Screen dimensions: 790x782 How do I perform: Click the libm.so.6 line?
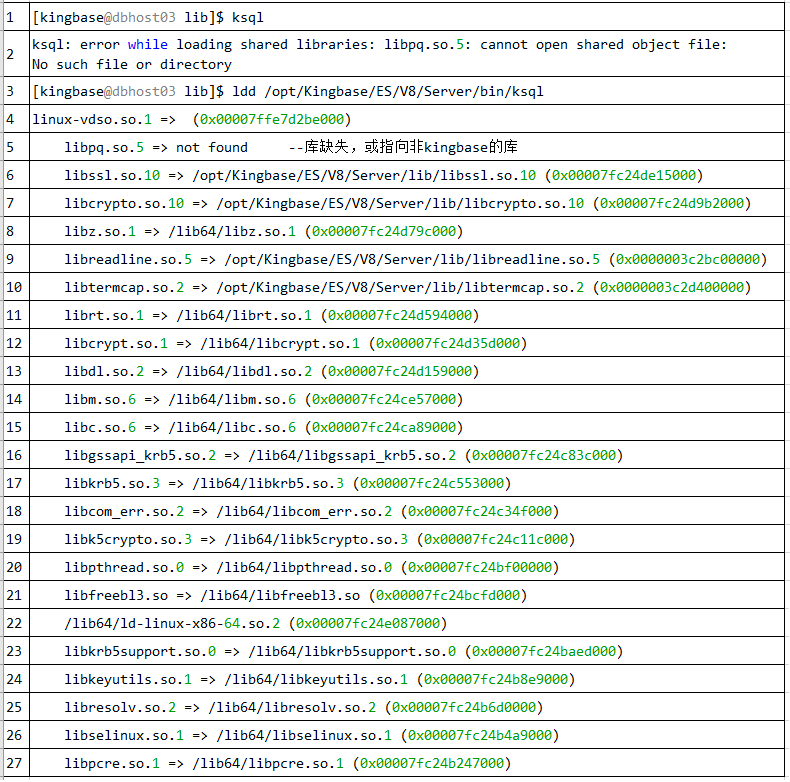264,400
